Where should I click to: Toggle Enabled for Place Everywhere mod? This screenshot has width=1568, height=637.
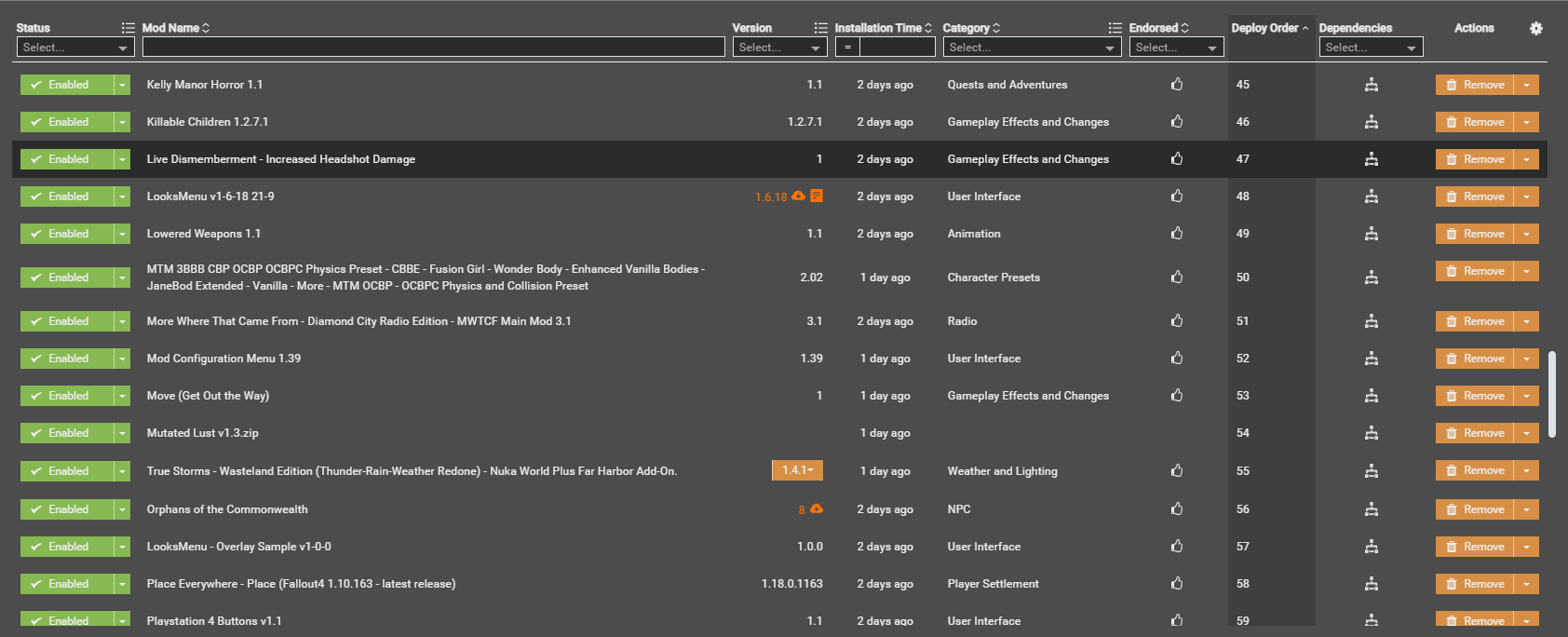67,584
